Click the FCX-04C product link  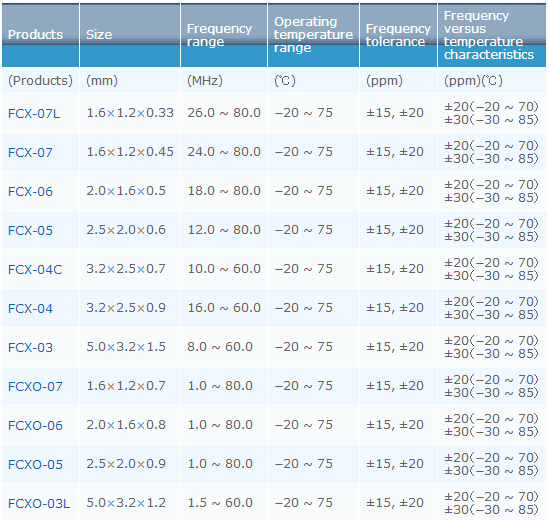(x=35, y=270)
